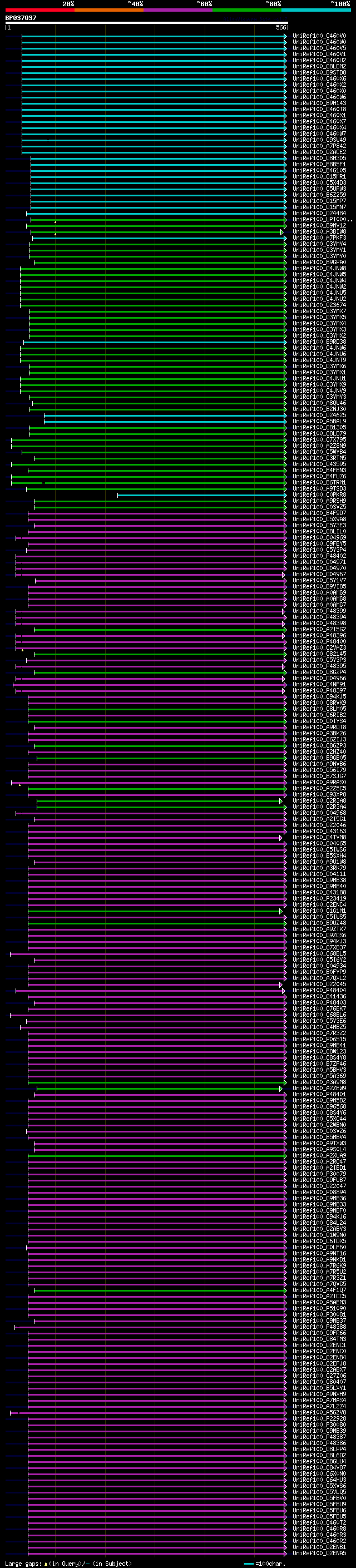The image size is (356, 1568).
Task: Click the purple alignment bar for UniRef100_Q2ENA5
Action: pyautogui.click(x=157, y=1554)
